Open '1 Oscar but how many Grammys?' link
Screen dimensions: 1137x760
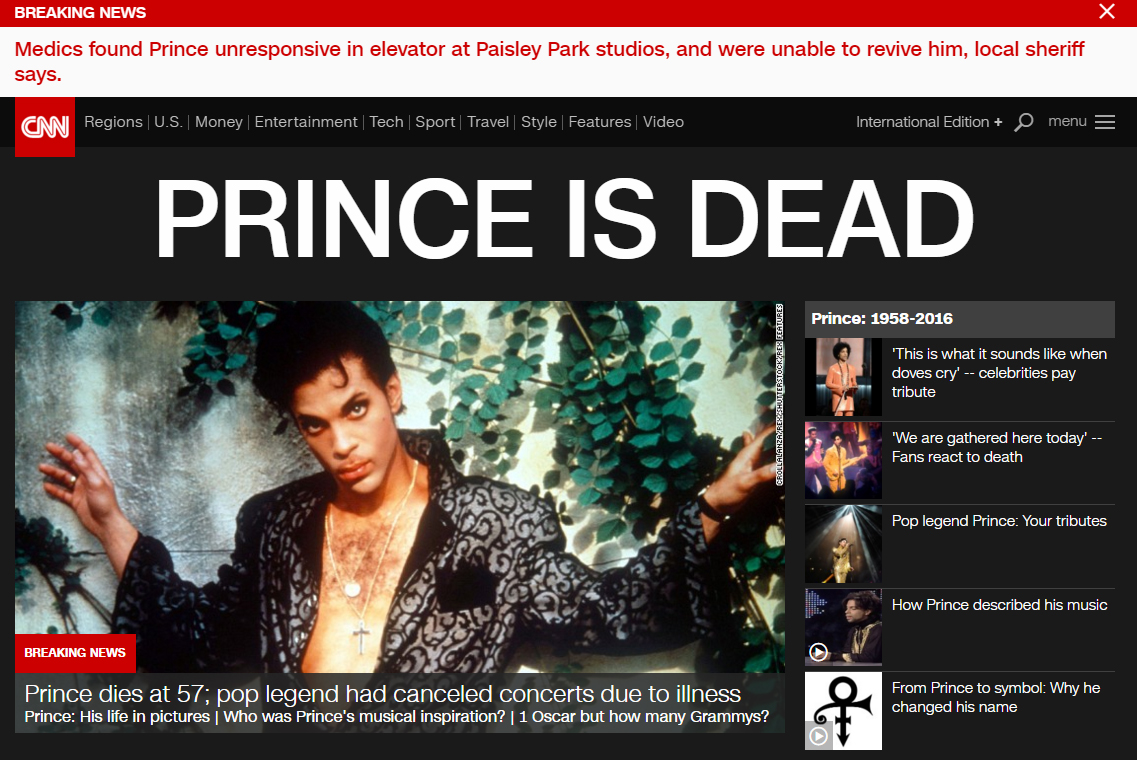644,716
